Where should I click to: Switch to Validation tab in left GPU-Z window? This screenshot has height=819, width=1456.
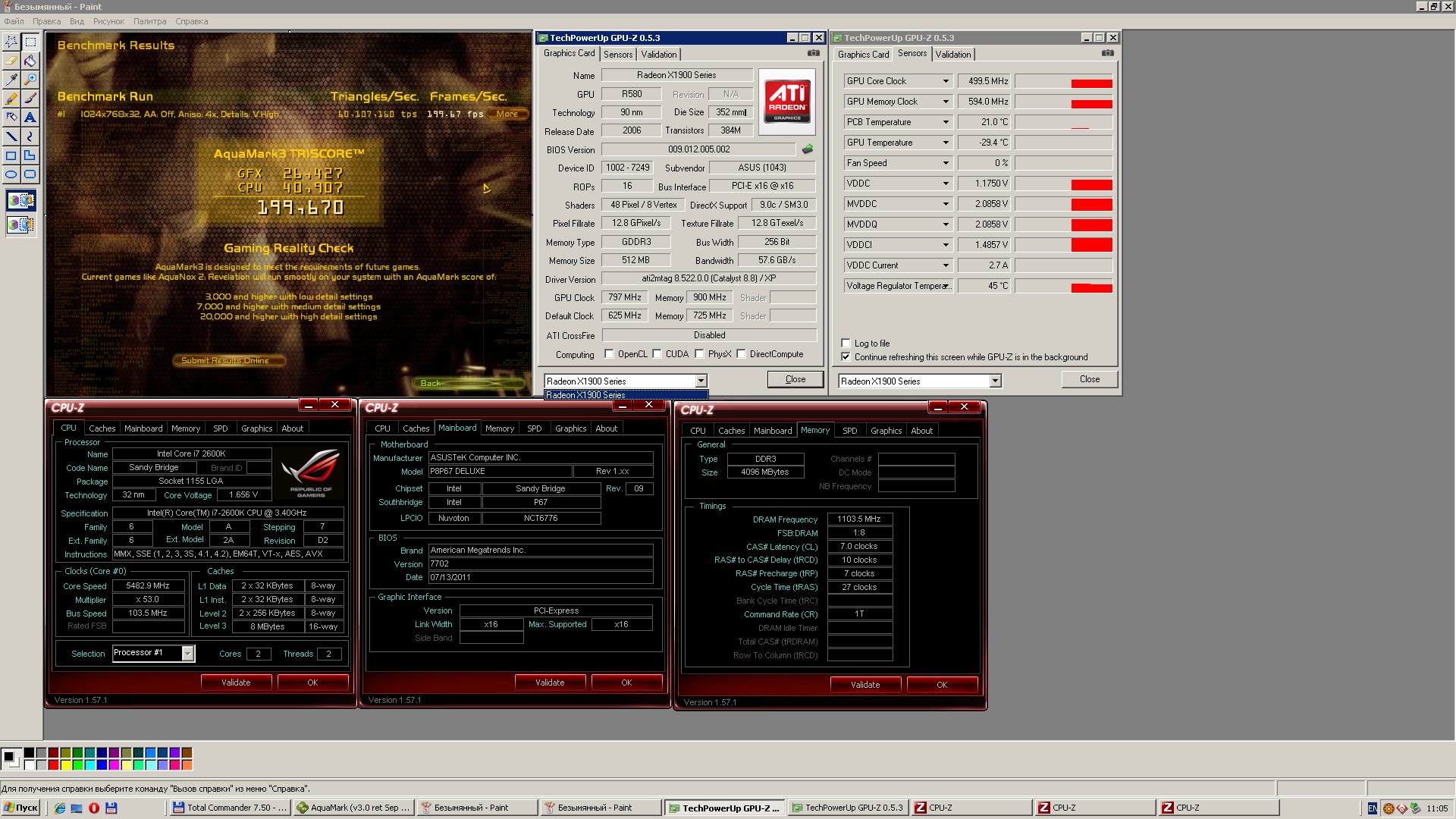[x=658, y=55]
